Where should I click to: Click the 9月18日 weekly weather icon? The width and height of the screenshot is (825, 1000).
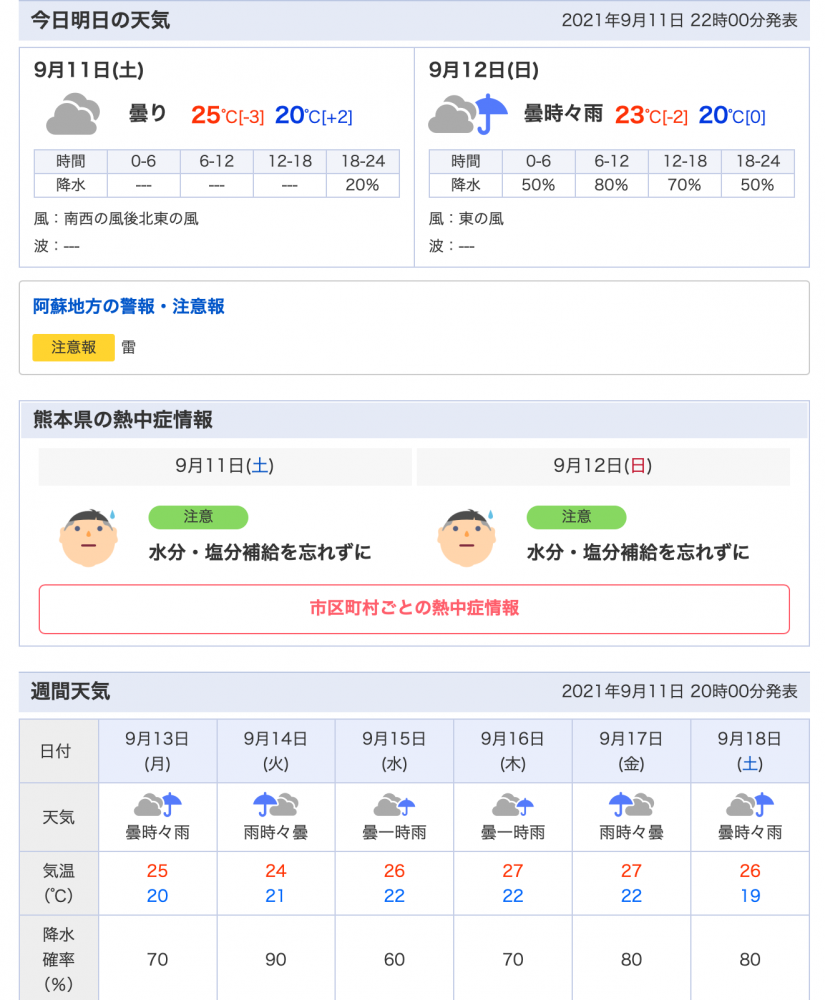pos(750,805)
